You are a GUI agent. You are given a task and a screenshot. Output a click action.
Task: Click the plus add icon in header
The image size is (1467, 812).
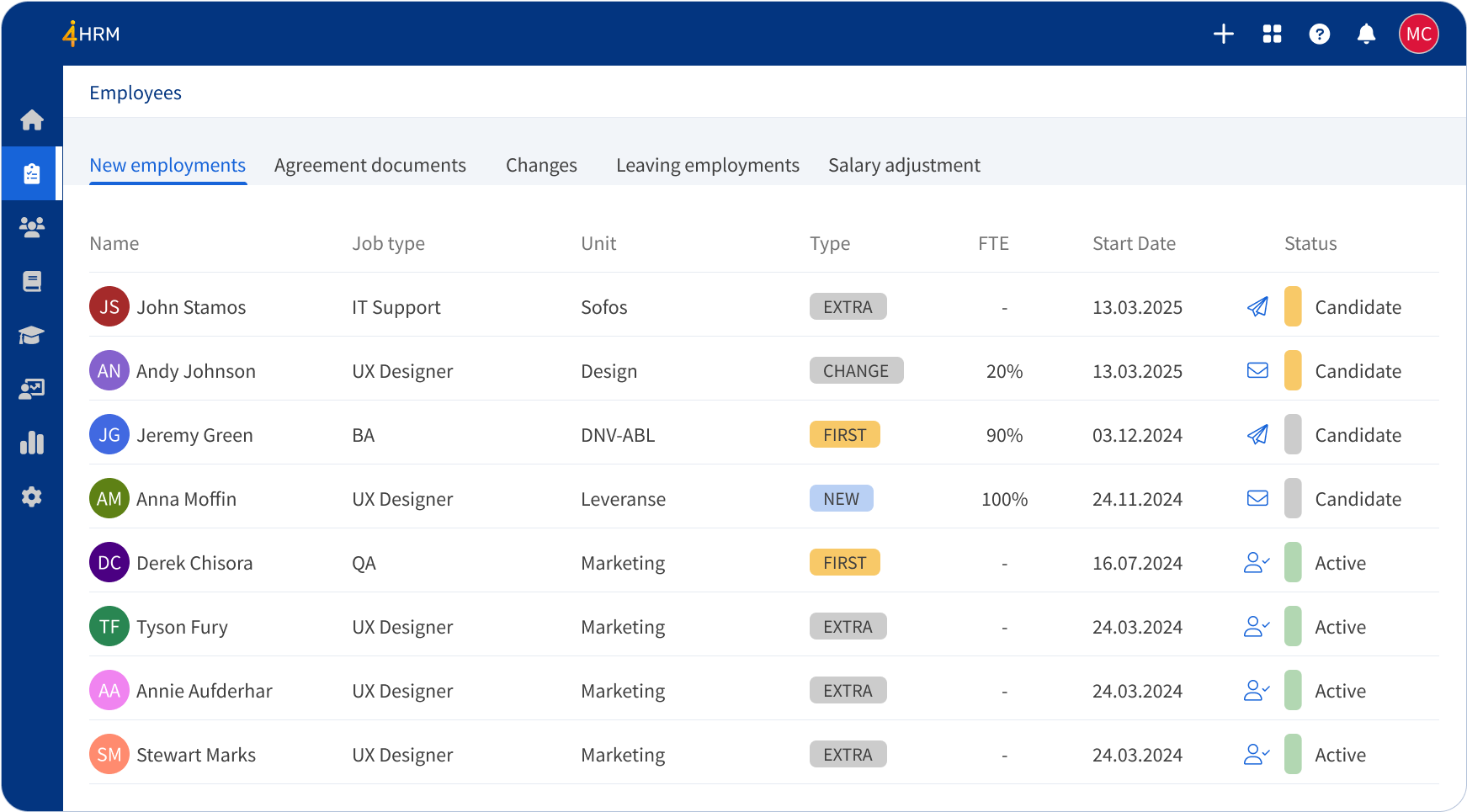(x=1224, y=34)
